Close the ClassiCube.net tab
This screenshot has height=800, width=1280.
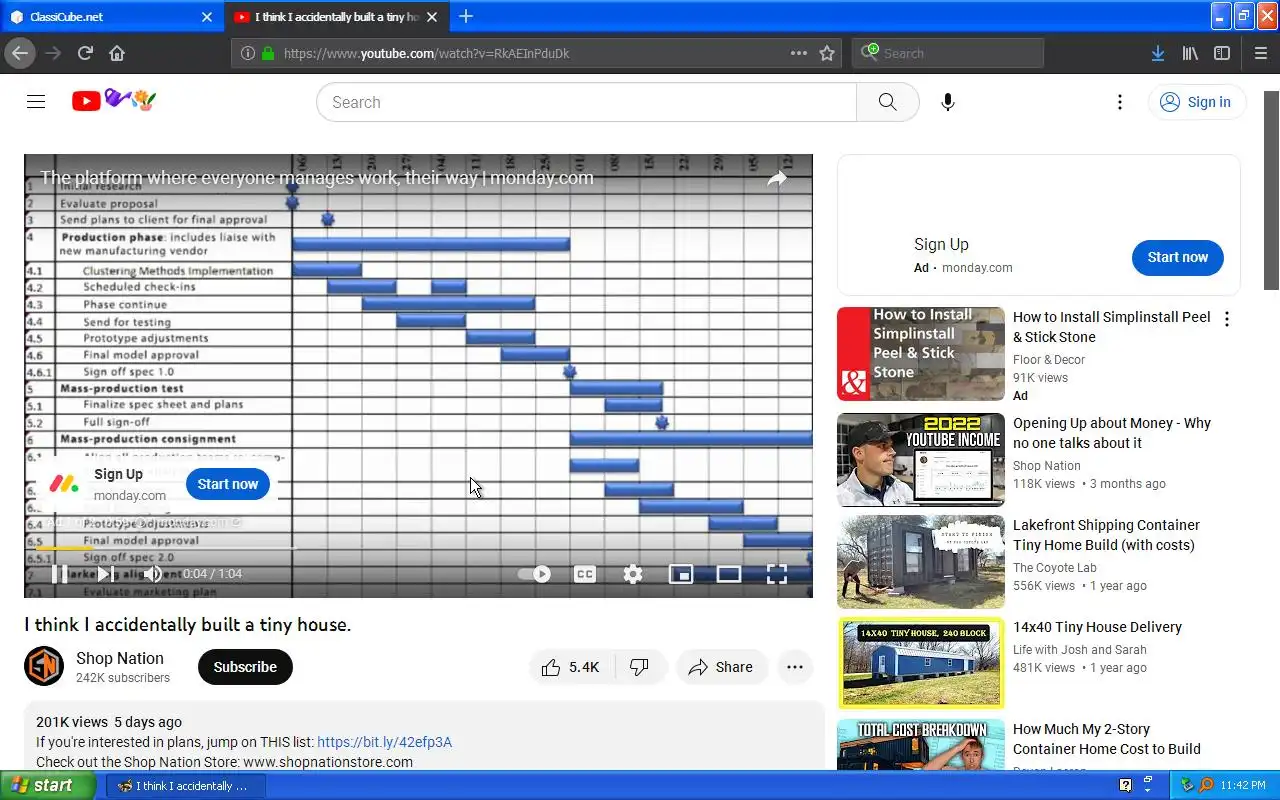(x=207, y=17)
